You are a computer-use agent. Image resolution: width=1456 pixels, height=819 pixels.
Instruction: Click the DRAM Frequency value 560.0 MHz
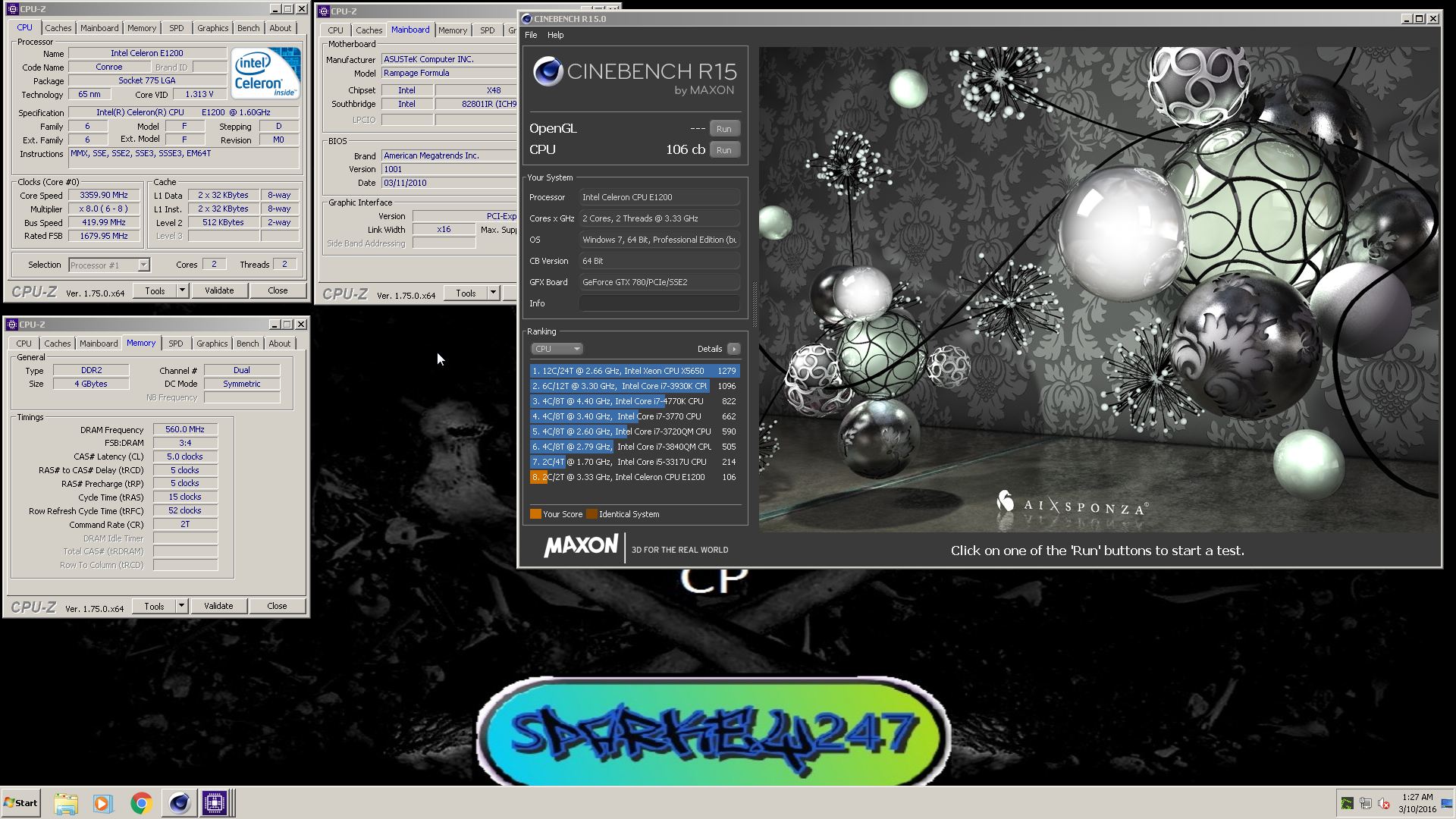[x=185, y=429]
